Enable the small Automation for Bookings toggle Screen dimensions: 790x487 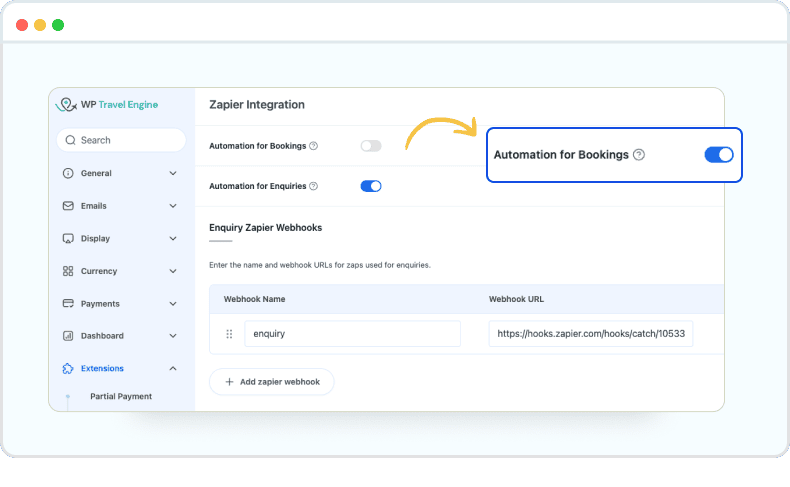(371, 146)
